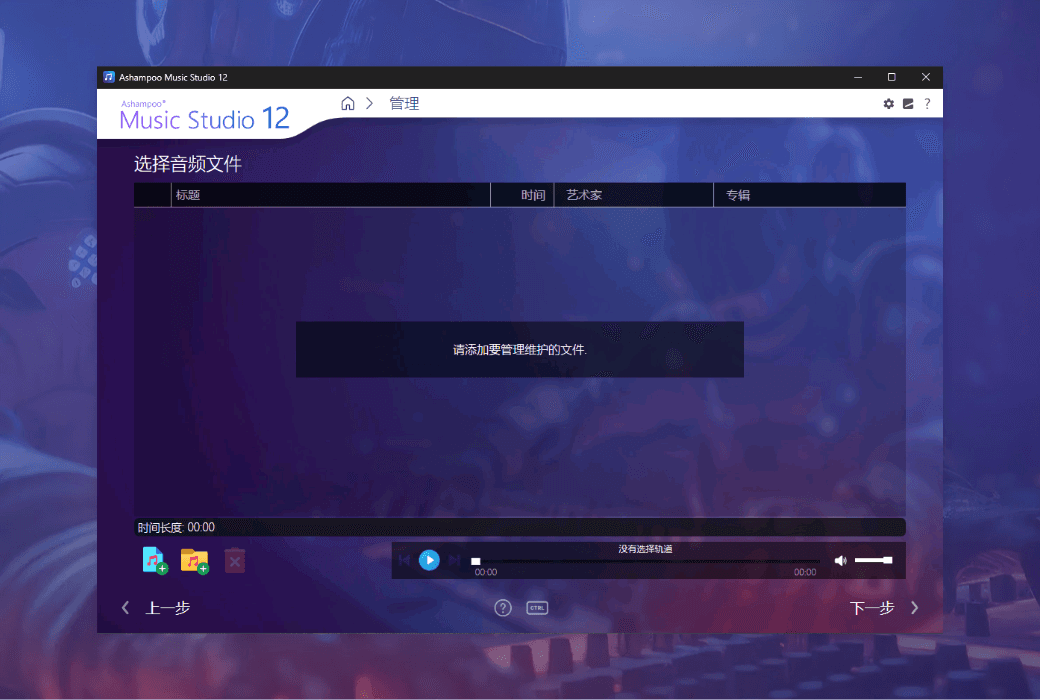Maximize the Ashampoo Music Studio window
The height and width of the screenshot is (700, 1040).
coord(891,78)
